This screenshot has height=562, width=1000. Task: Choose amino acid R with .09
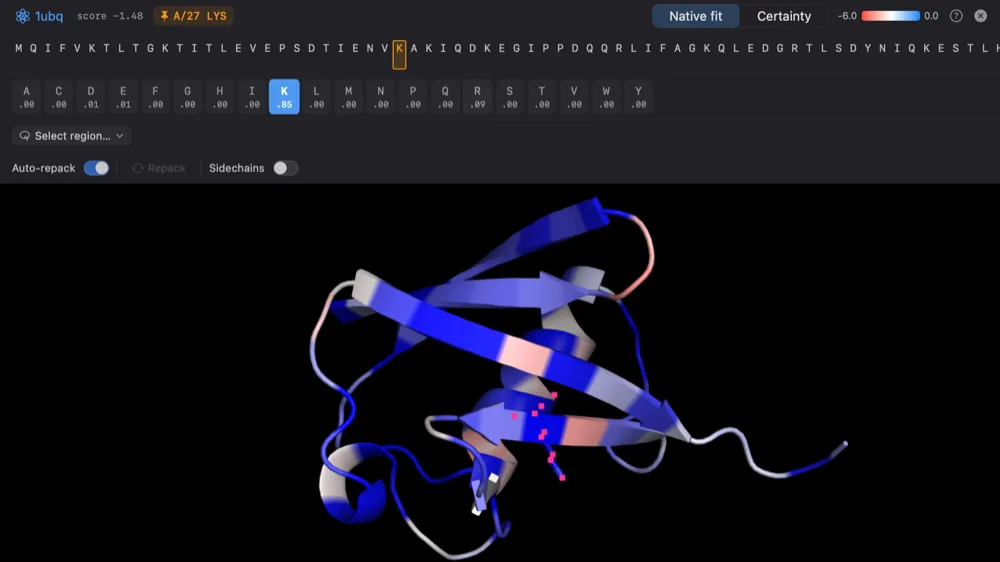[477, 97]
